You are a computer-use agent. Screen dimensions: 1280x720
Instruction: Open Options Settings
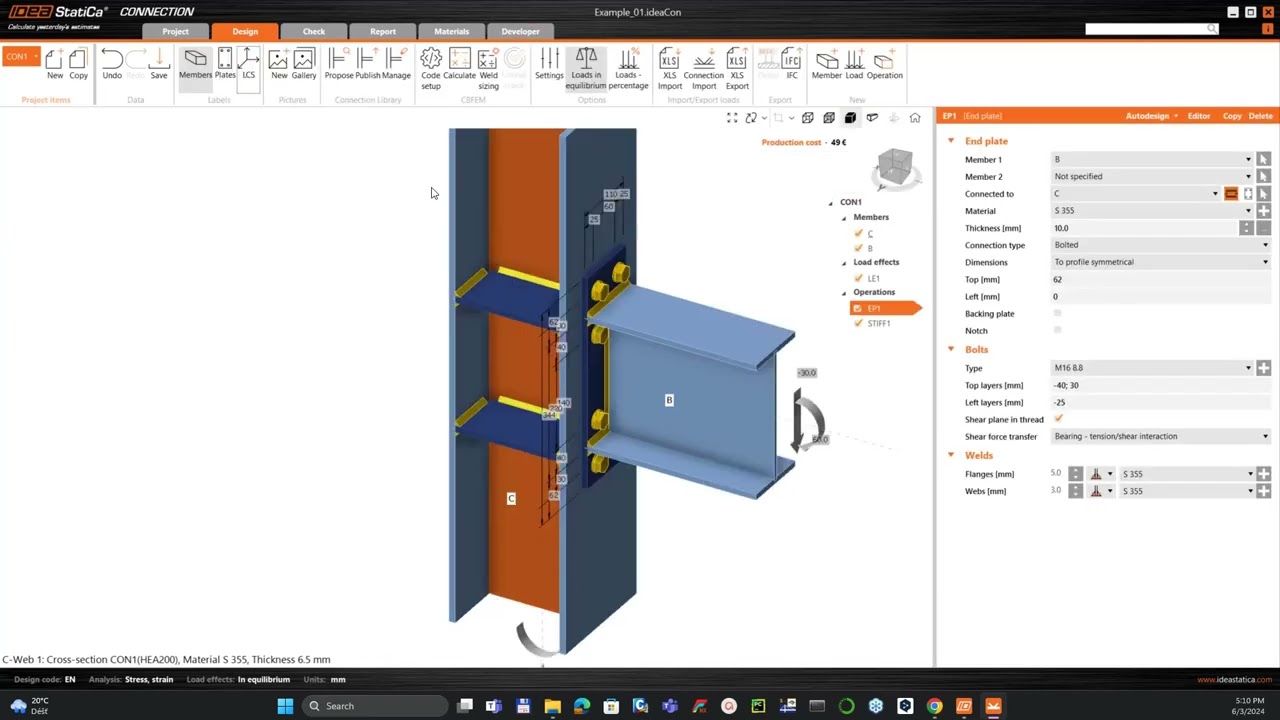coord(549,63)
